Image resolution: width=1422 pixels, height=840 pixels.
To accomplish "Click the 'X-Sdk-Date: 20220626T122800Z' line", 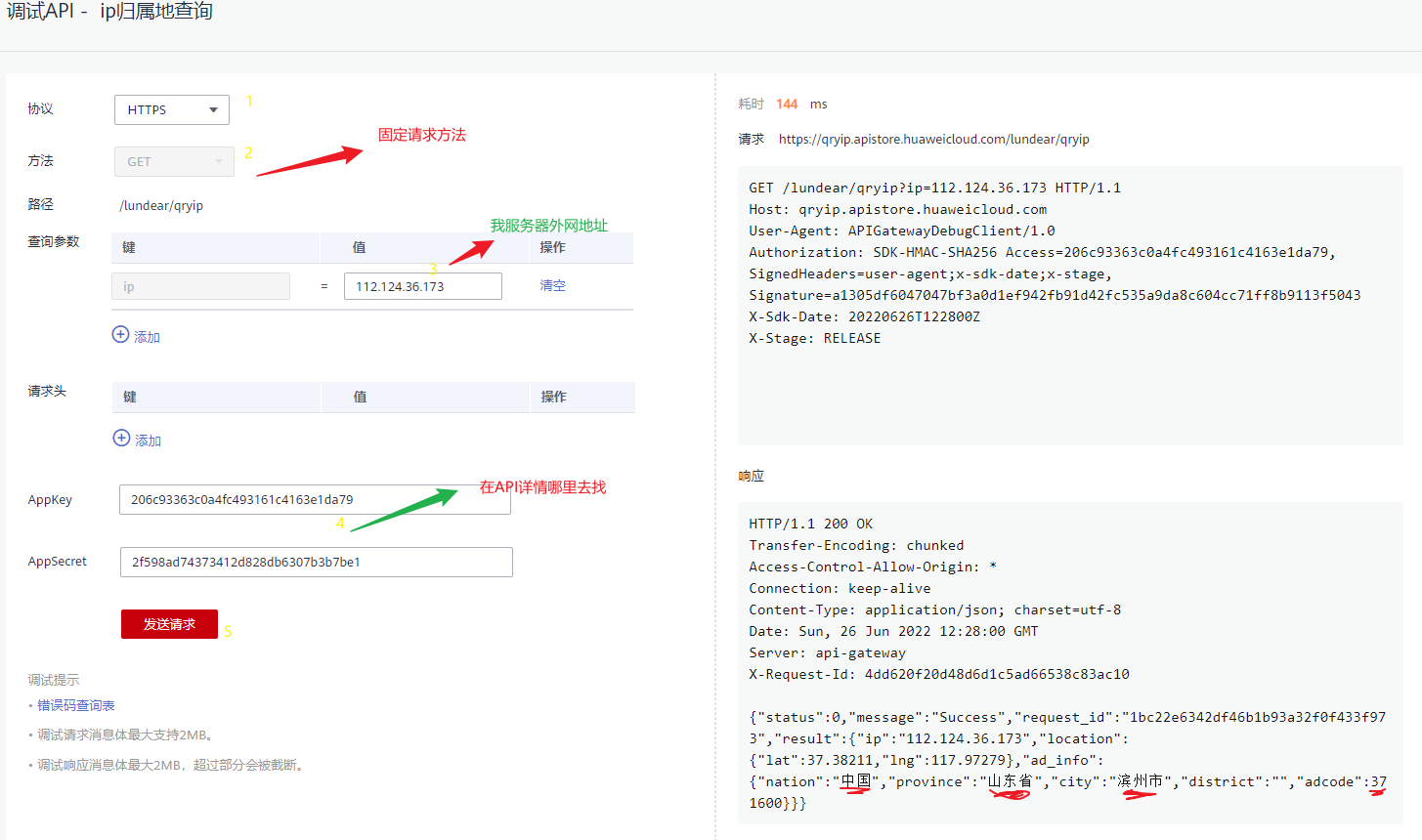I will pos(865,316).
